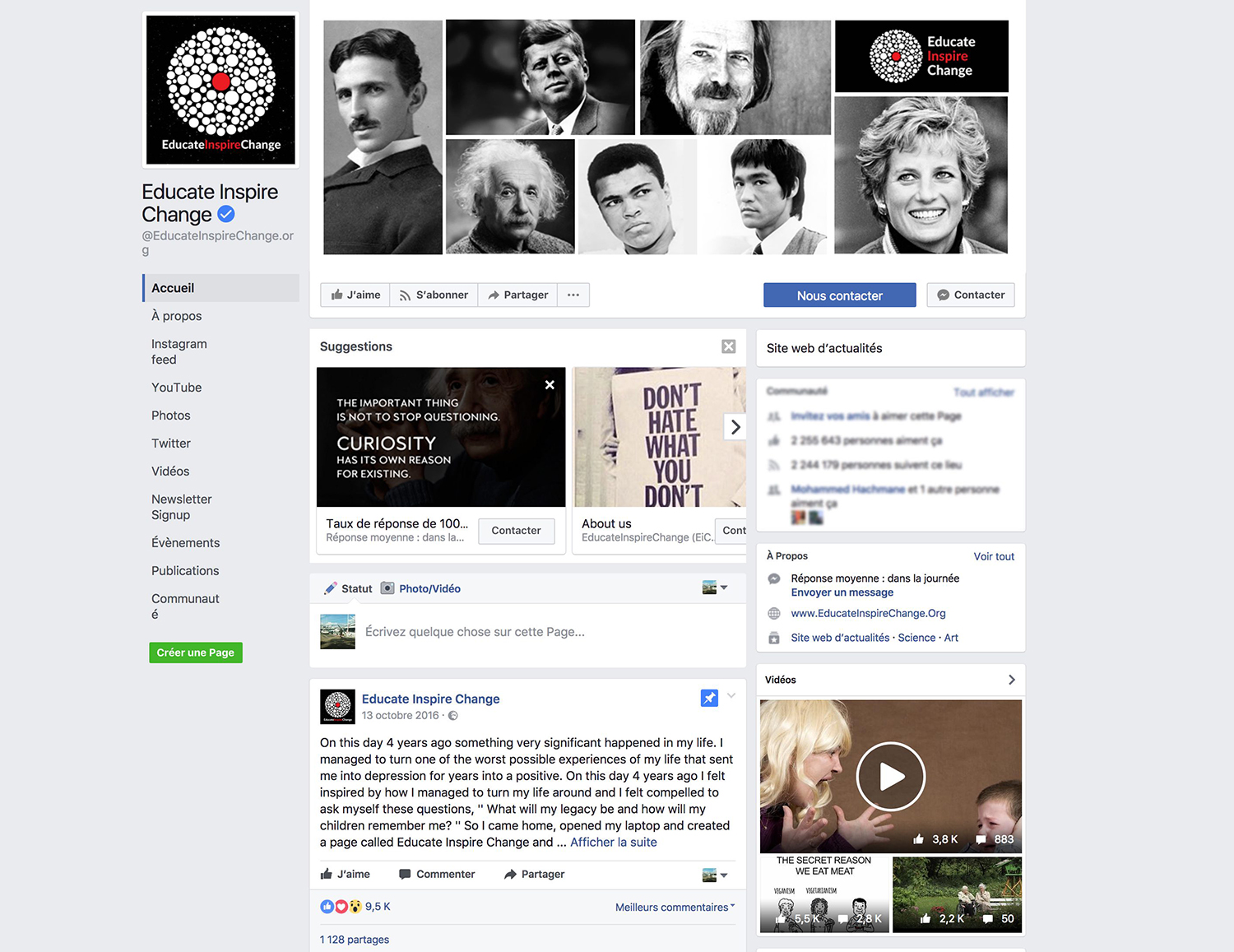Open The Secret Reason We Eat Meat video

click(x=824, y=894)
